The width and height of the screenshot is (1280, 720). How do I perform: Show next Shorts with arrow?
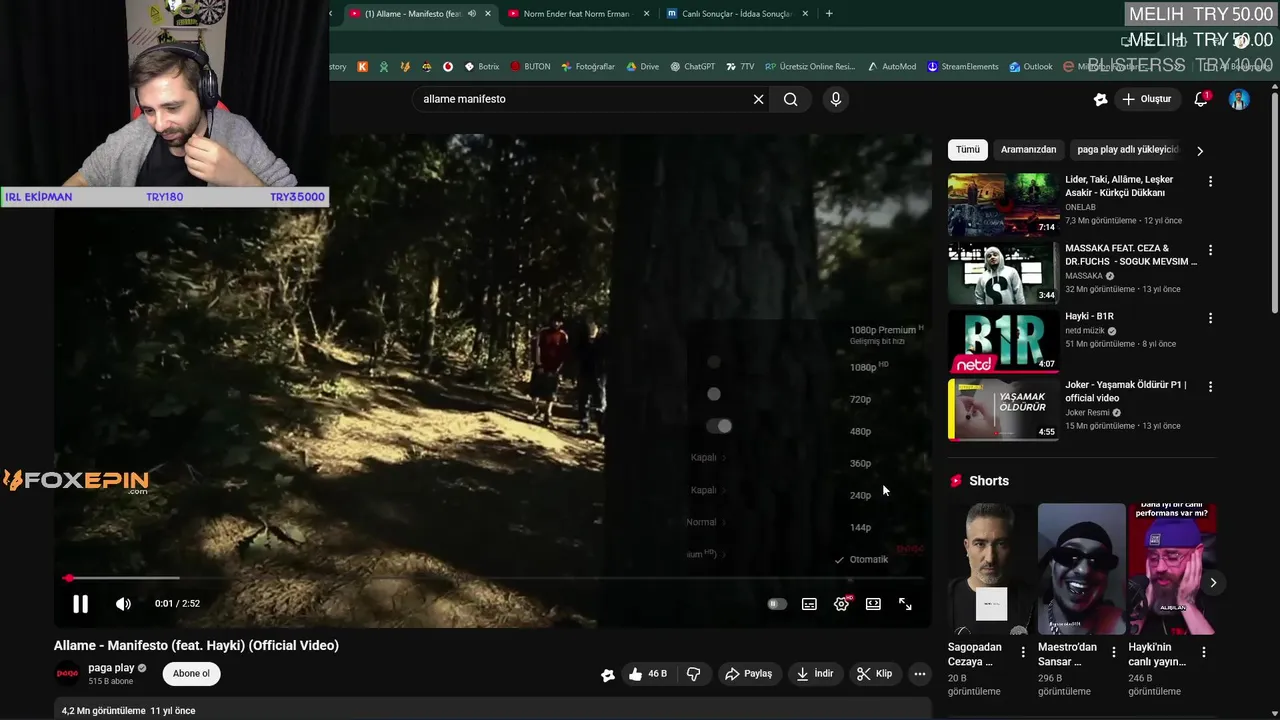coord(1213,583)
